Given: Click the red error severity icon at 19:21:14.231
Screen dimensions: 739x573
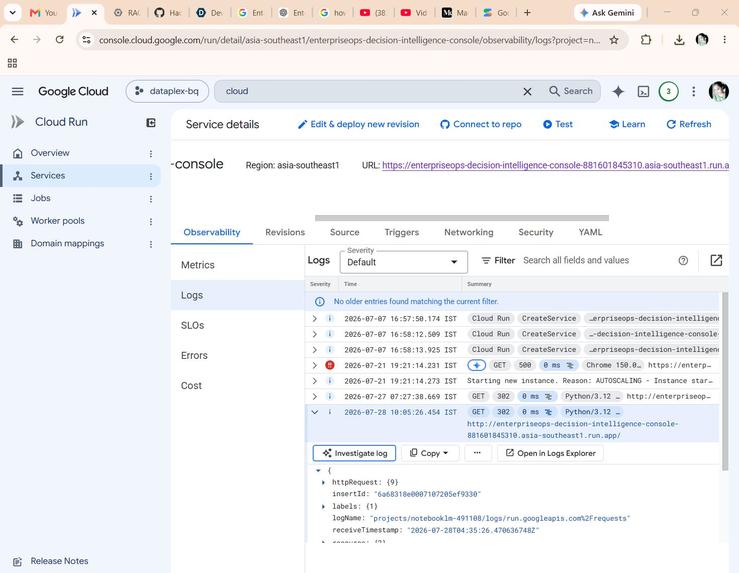Looking at the screenshot, I should click(330, 365).
